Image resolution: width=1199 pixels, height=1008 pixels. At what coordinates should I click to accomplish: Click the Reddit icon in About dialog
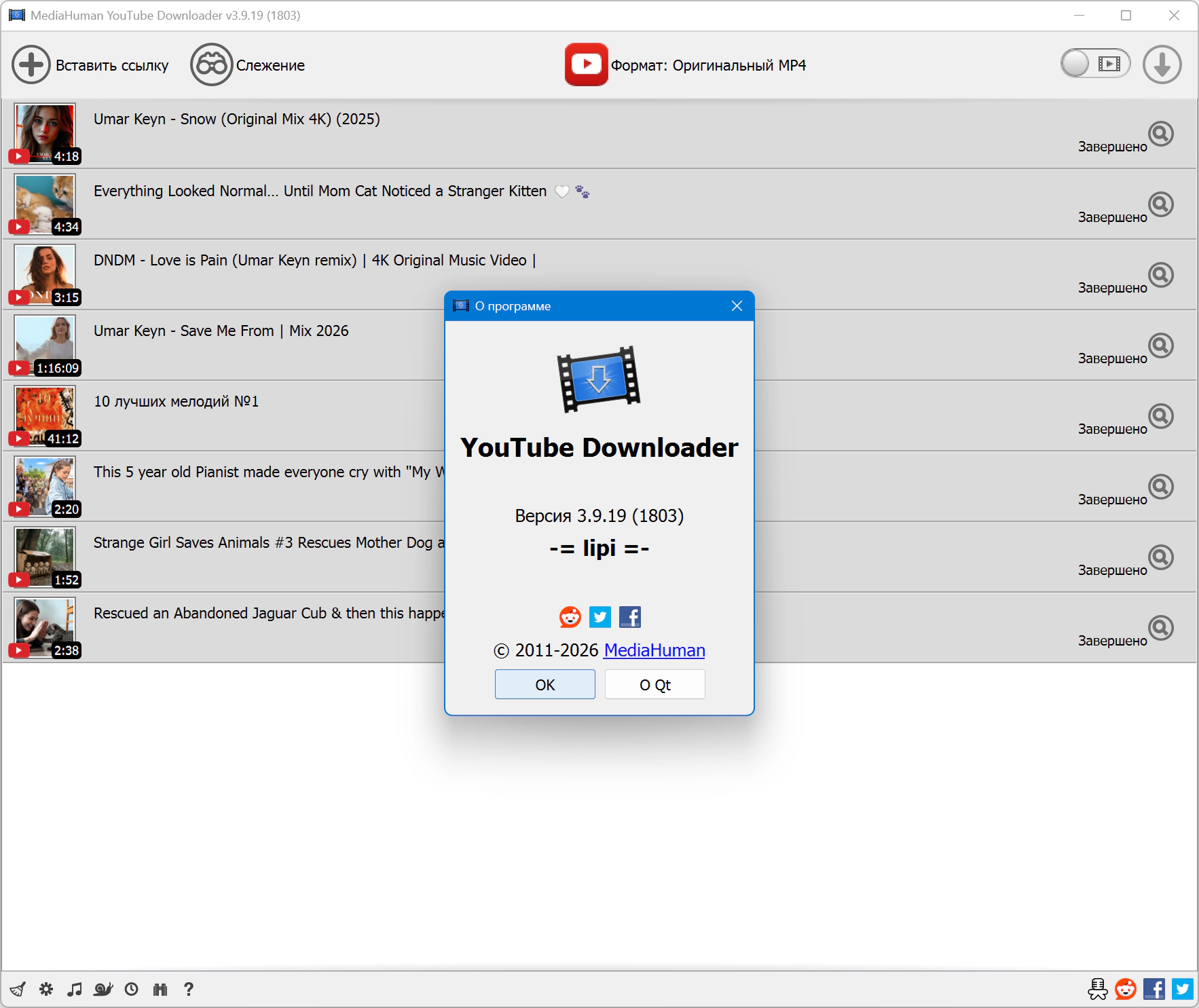tap(570, 617)
